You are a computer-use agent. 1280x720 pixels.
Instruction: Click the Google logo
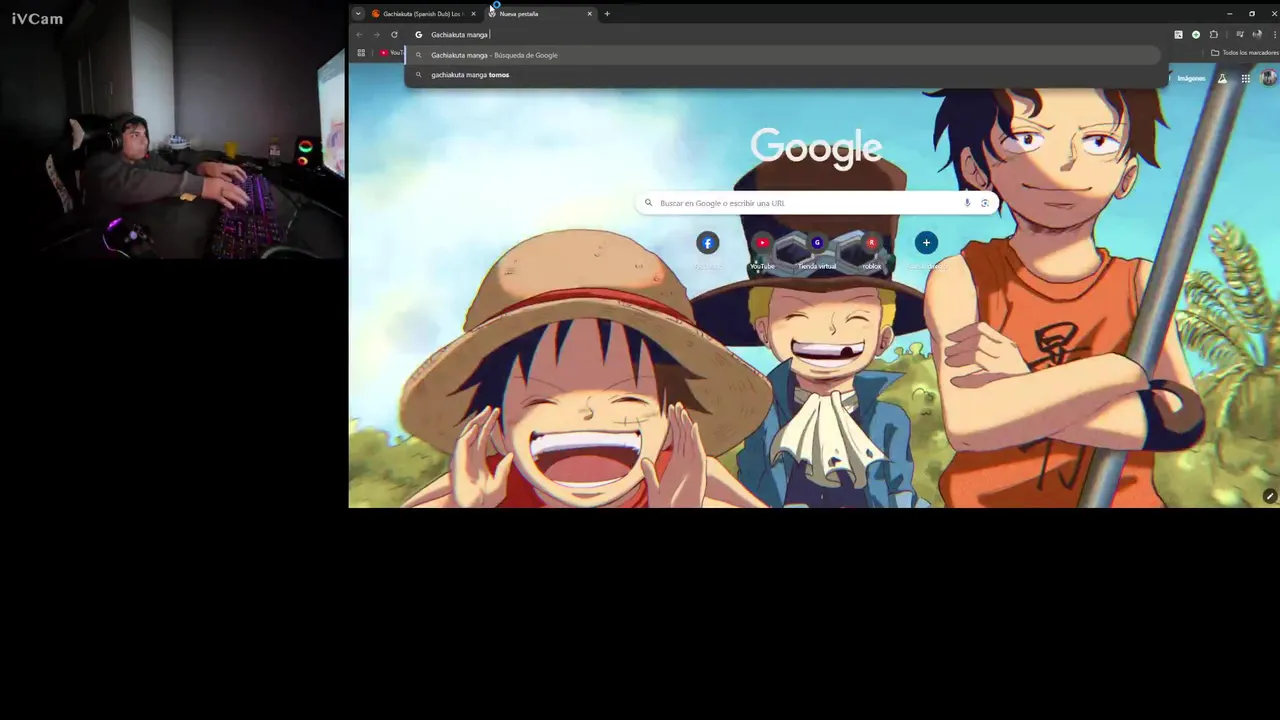point(816,147)
